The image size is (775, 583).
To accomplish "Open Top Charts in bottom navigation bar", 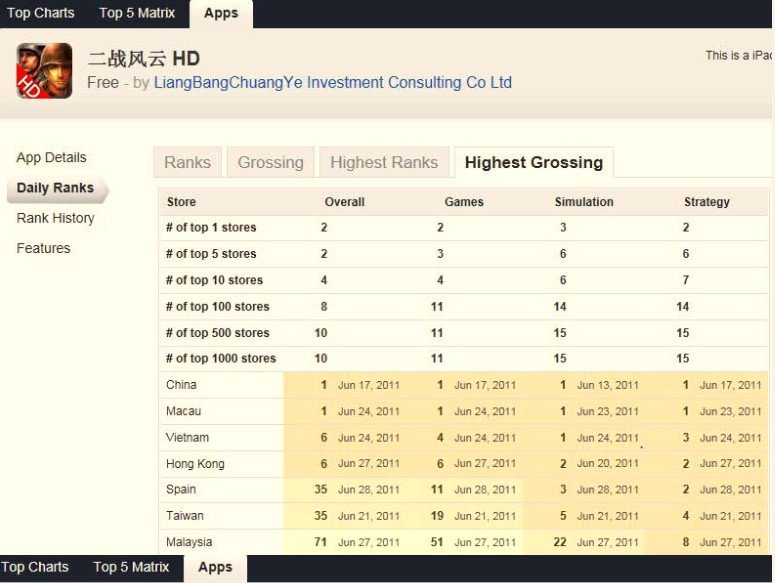I will pyautogui.click(x=35, y=567).
